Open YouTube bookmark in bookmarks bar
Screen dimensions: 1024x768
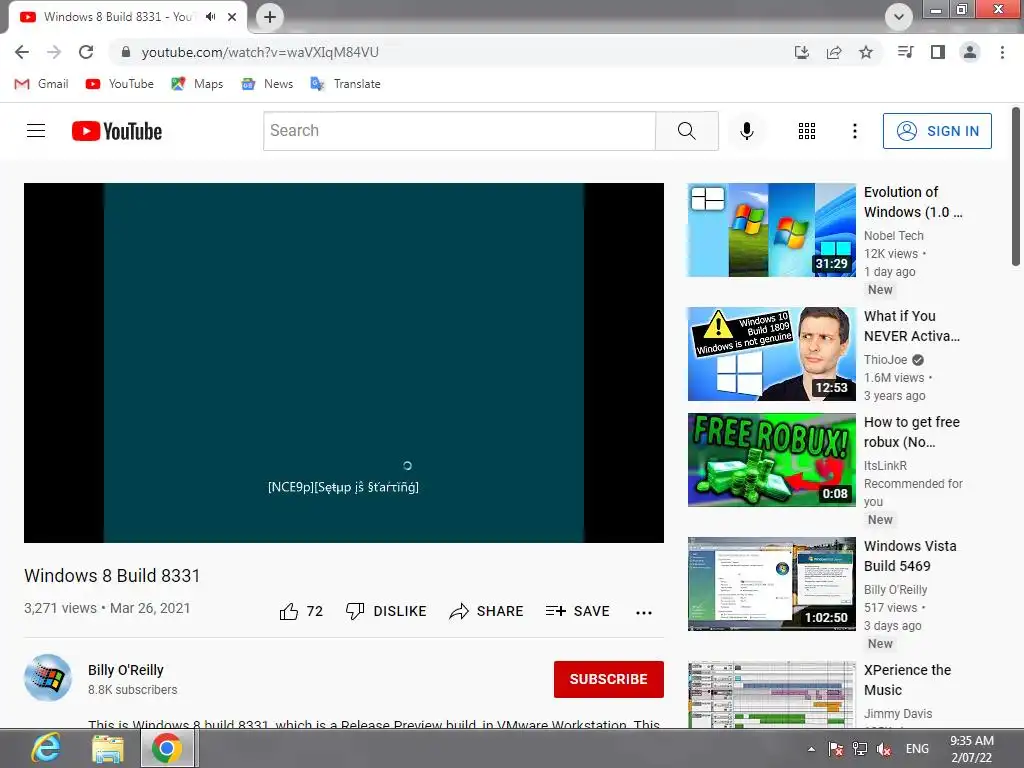pos(120,84)
